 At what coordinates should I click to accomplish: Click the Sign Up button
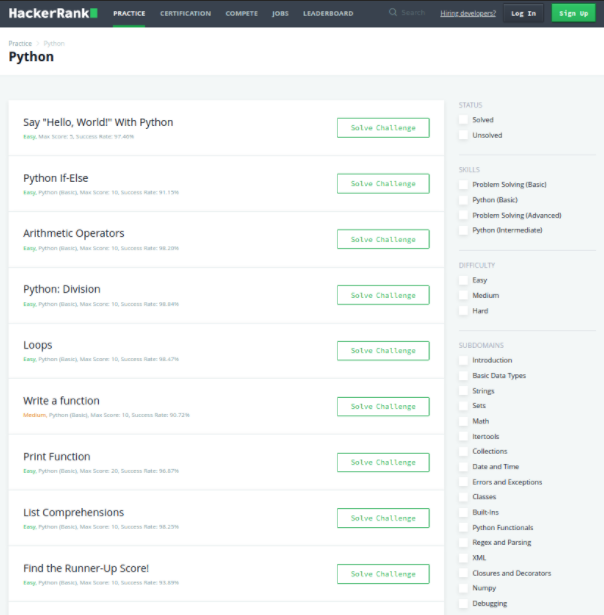(x=573, y=13)
